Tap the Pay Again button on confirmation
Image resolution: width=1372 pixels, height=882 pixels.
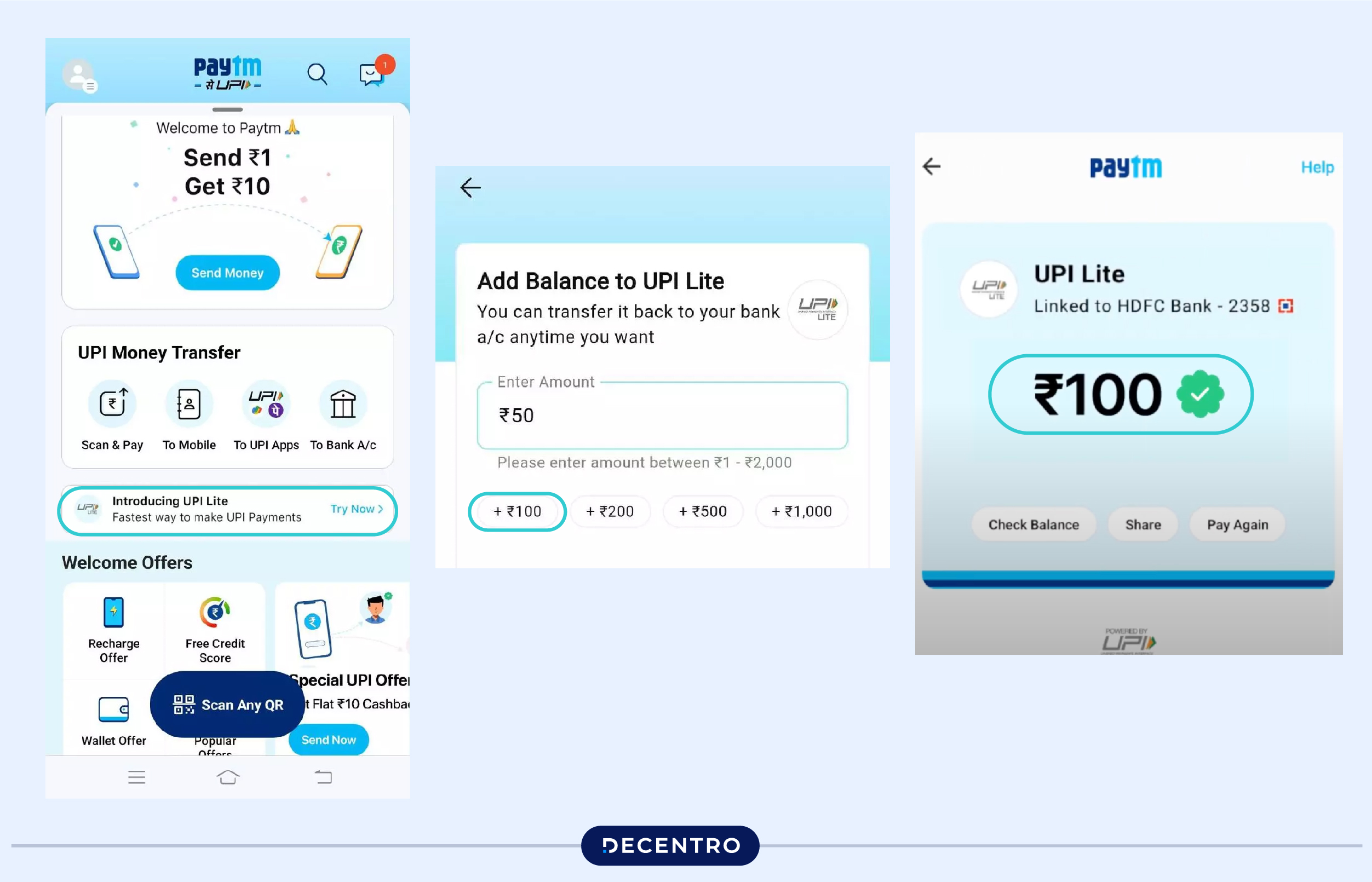tap(1238, 524)
